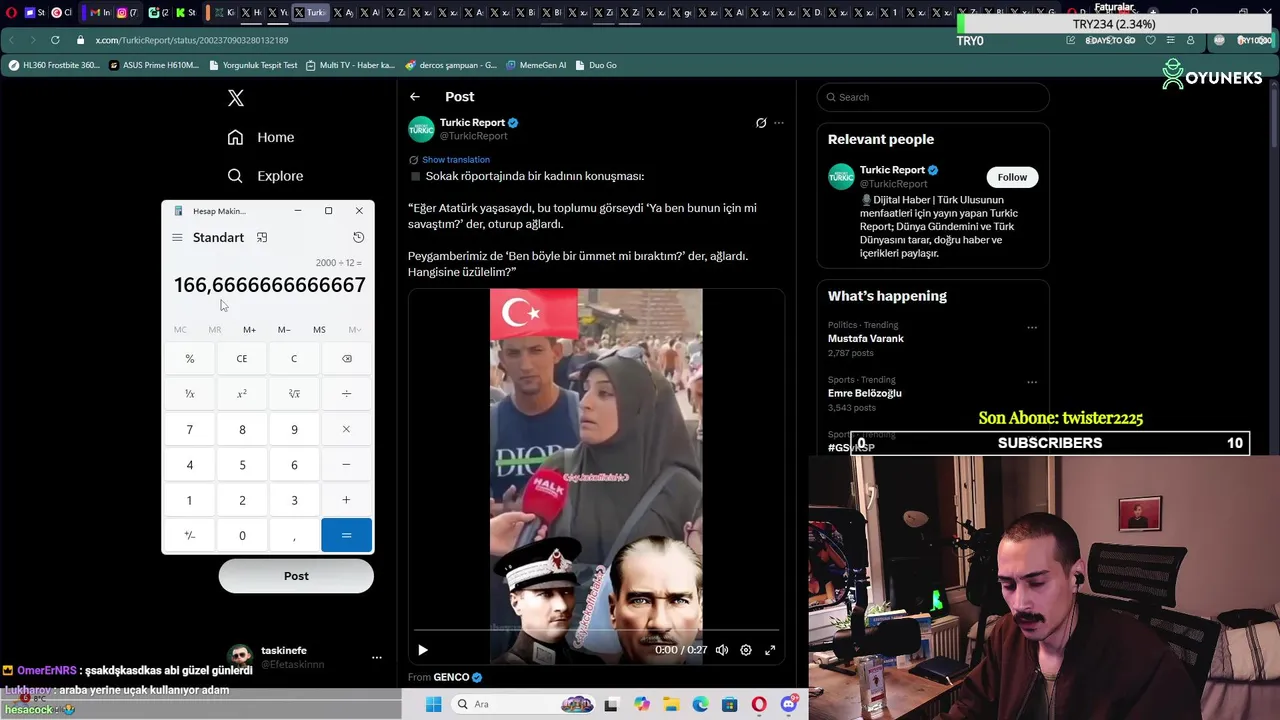Open video settings gear
The image size is (1280, 720).
tap(746, 650)
